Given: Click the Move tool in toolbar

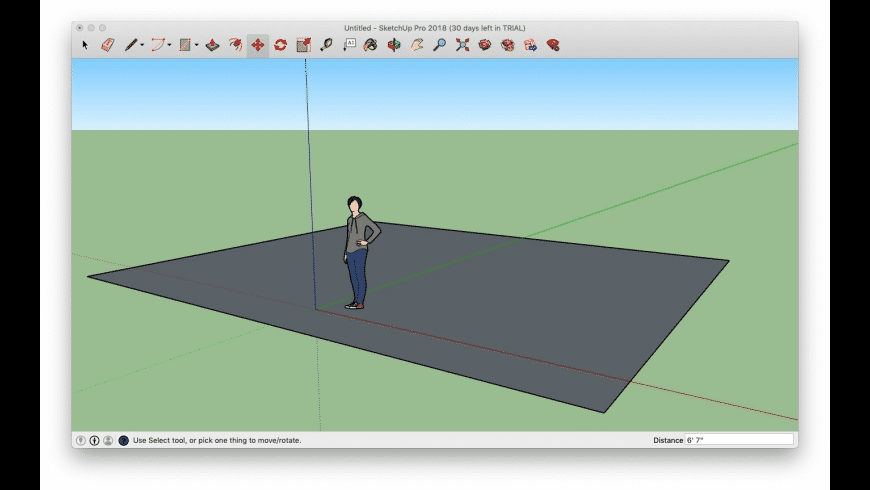Looking at the screenshot, I should (x=258, y=45).
